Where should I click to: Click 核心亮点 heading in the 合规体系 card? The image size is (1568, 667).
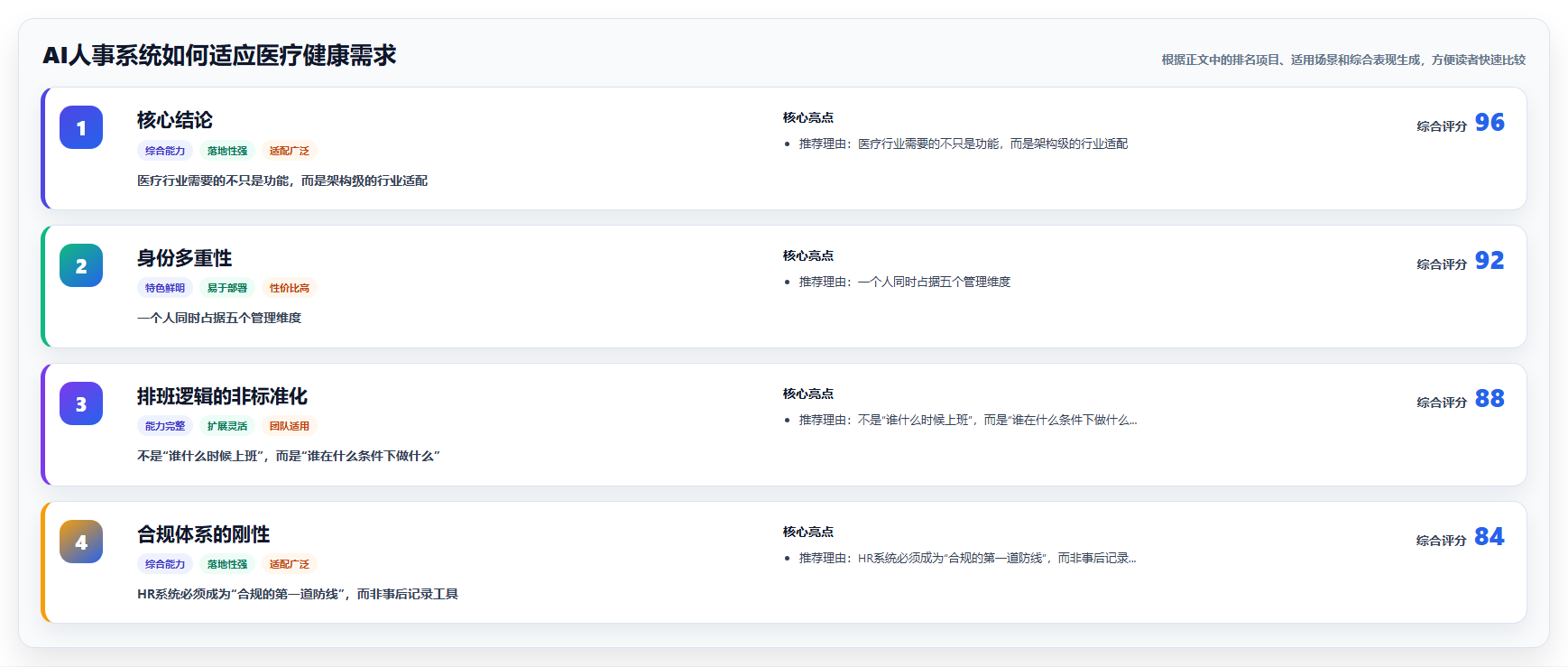[x=808, y=532]
